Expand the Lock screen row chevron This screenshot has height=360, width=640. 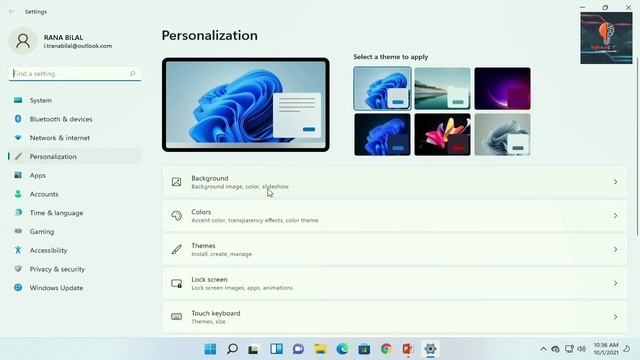tap(616, 283)
